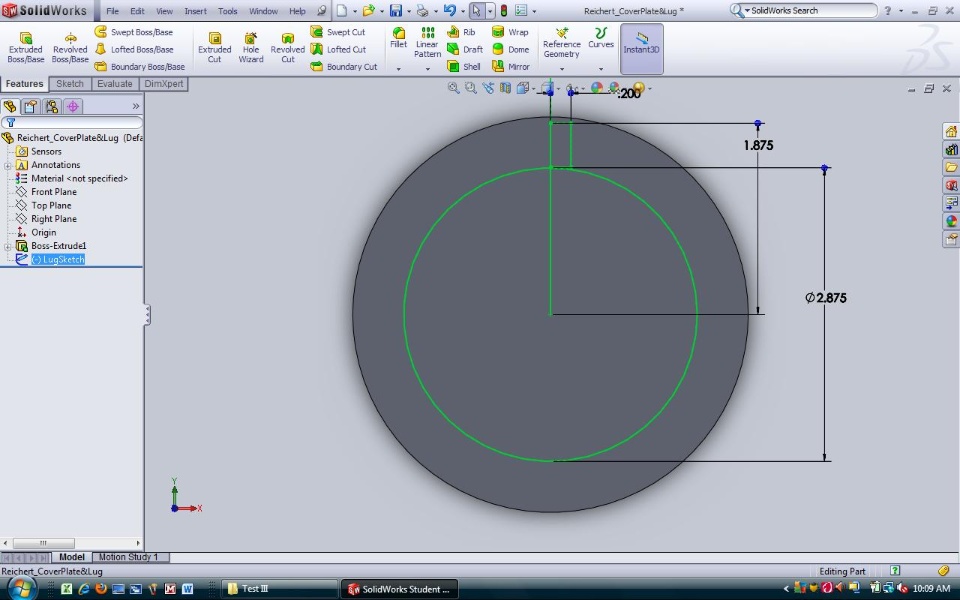Expand the Linear Pattern dropdown arrow
Viewport: 960px width, 600px height.
click(427, 69)
